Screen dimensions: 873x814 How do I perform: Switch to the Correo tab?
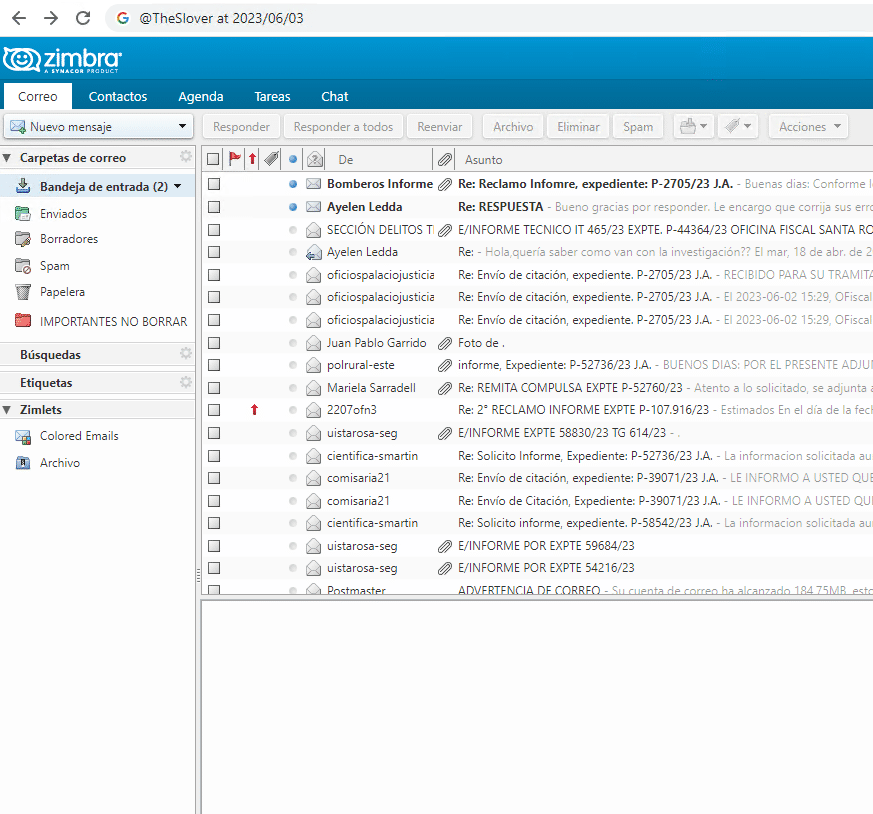[37, 96]
